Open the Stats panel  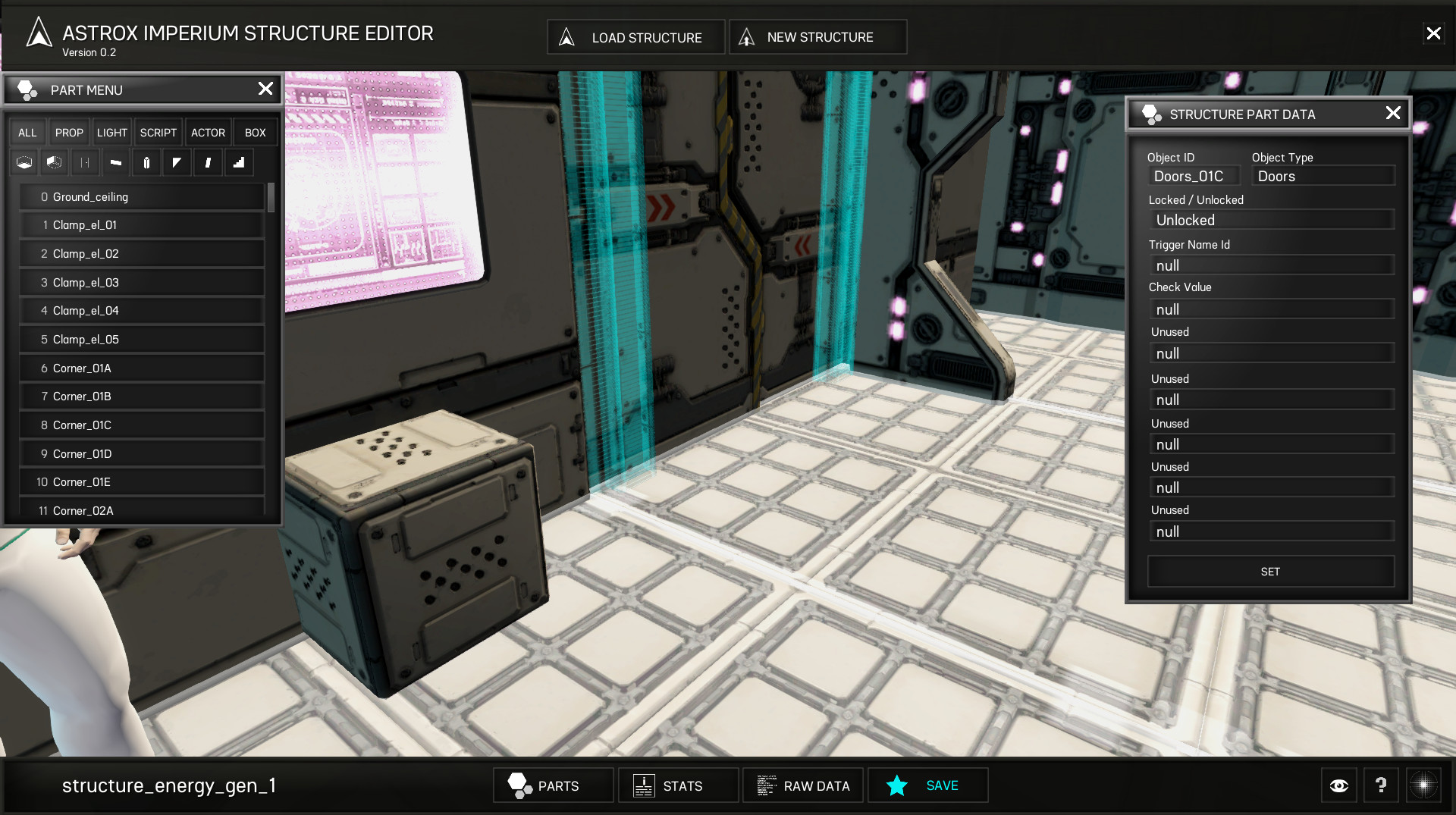pos(678,785)
